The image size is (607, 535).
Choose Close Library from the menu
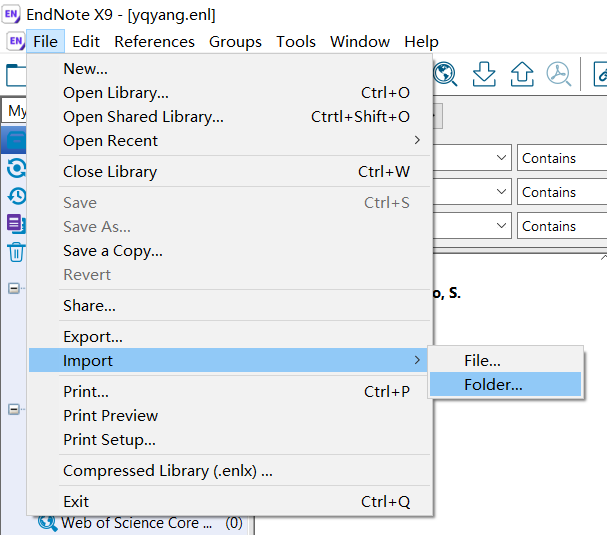pos(230,171)
